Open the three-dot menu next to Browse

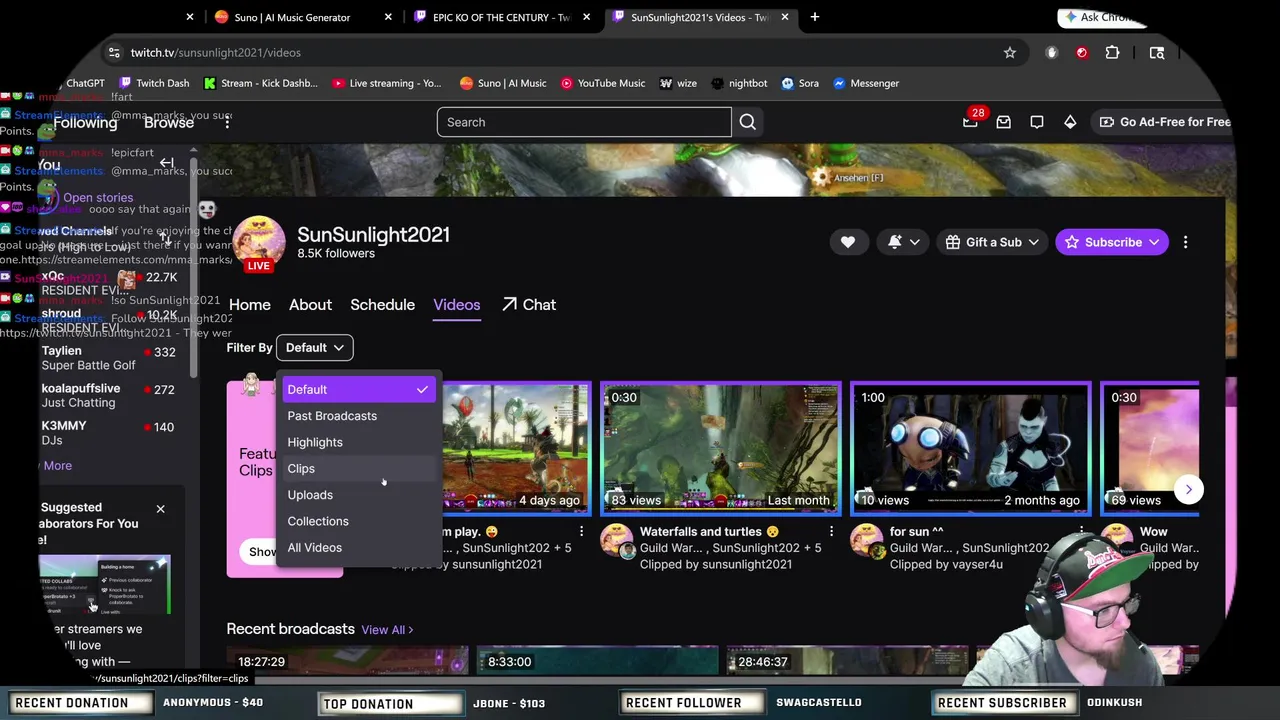[227, 121]
